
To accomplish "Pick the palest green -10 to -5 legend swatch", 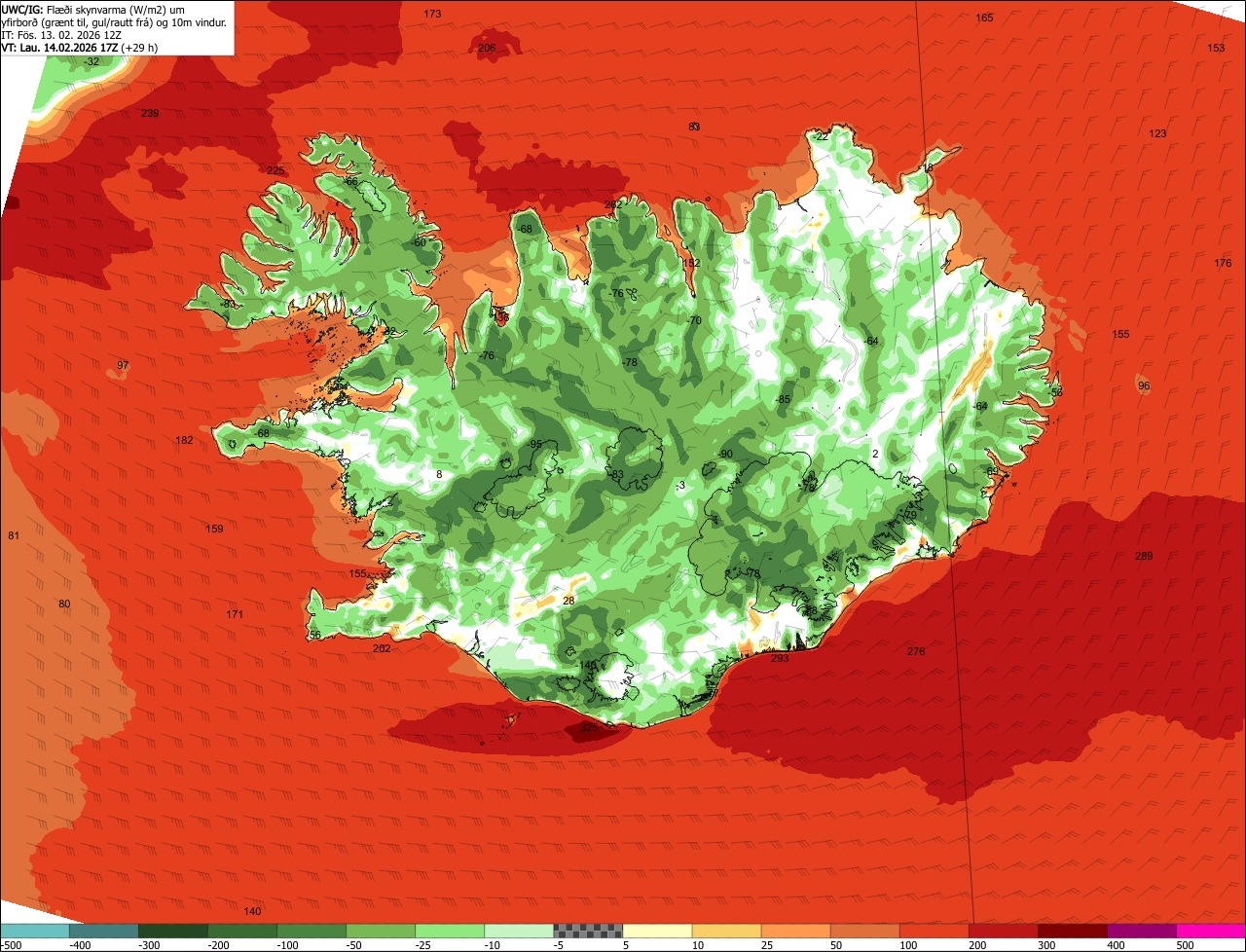I will click(x=518, y=931).
